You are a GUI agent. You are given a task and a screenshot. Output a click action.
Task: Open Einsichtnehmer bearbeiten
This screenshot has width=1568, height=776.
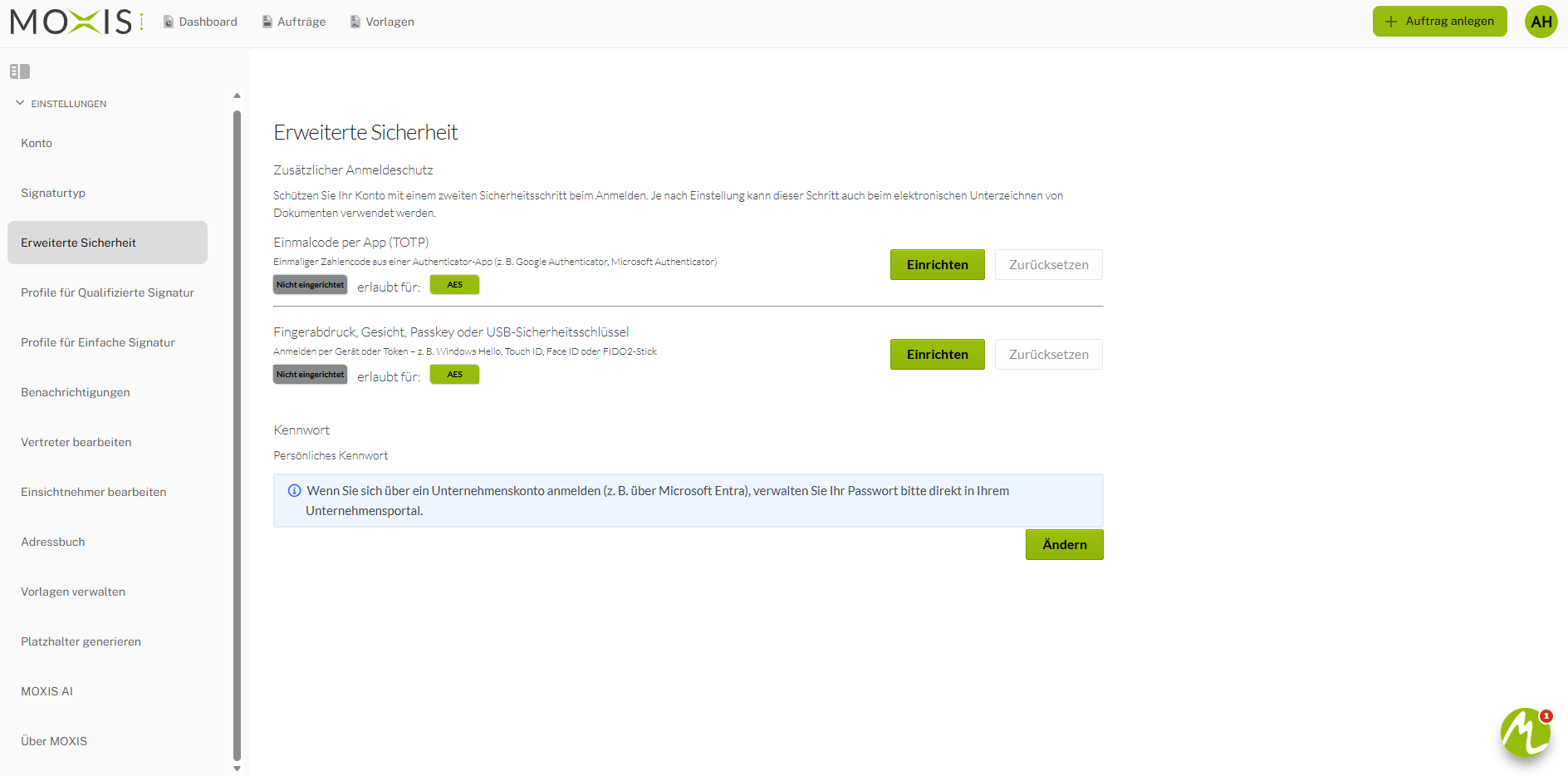[107, 492]
